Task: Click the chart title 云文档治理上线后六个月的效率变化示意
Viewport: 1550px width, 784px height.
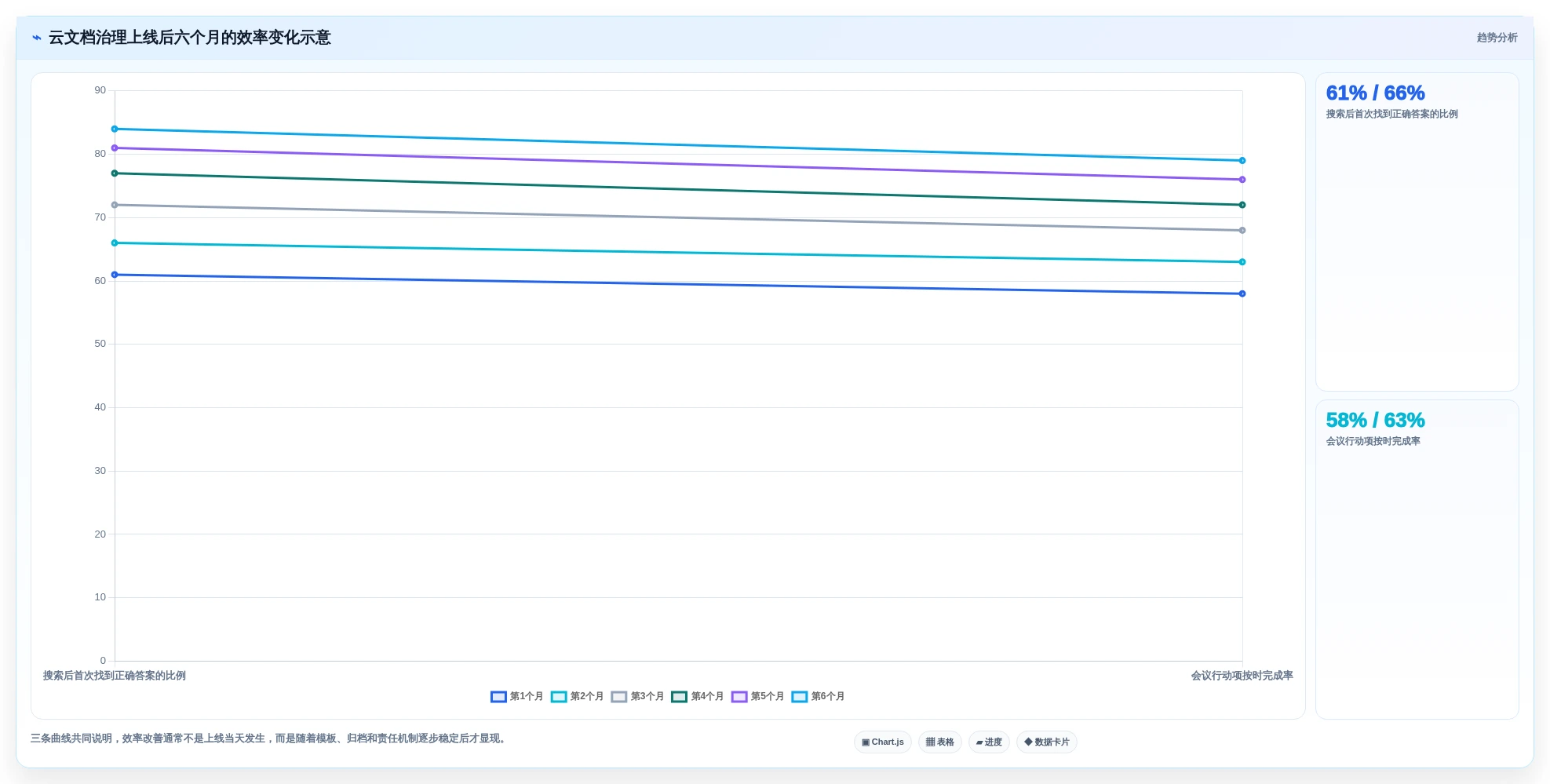Action: [x=190, y=38]
